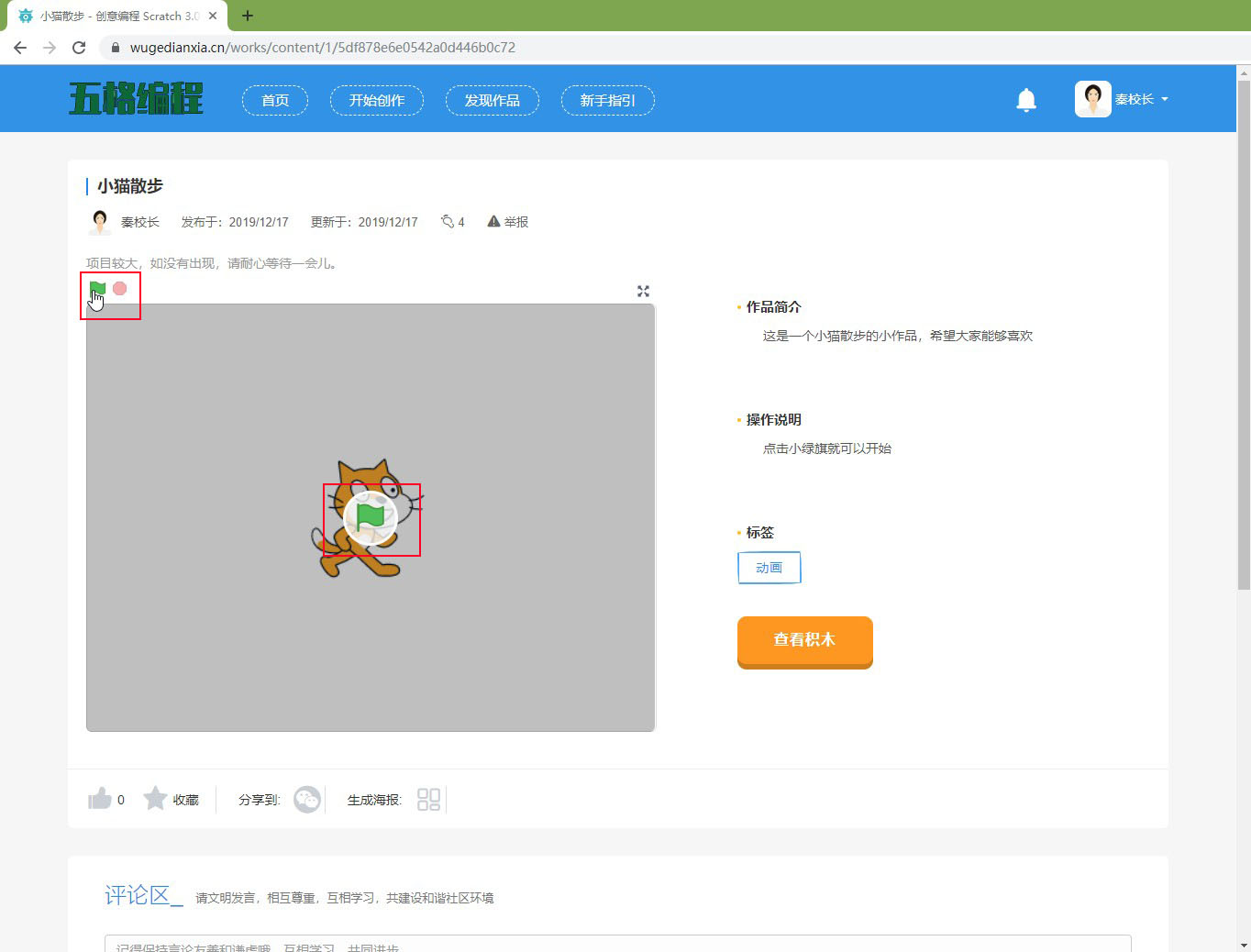
Task: Generate poster via QR grid icon
Action: (x=428, y=800)
